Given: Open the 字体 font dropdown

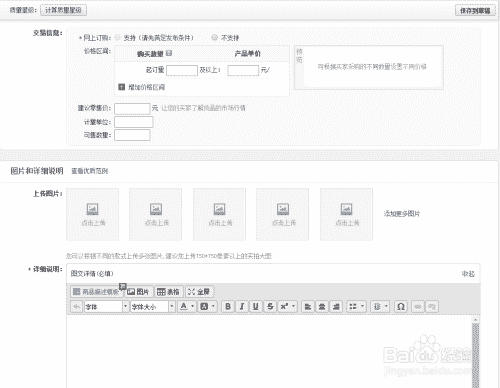Looking at the screenshot, I should point(106,306).
